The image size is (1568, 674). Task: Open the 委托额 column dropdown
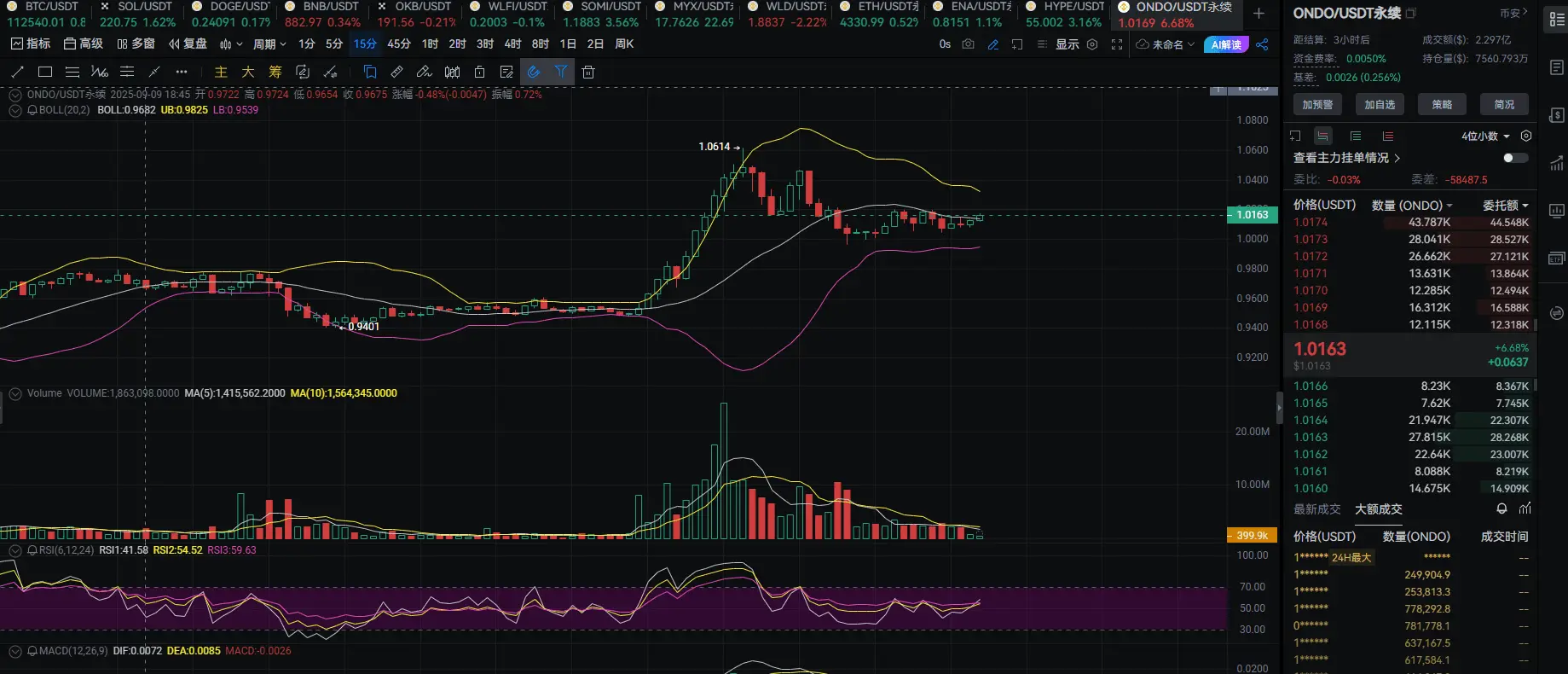pos(1506,206)
